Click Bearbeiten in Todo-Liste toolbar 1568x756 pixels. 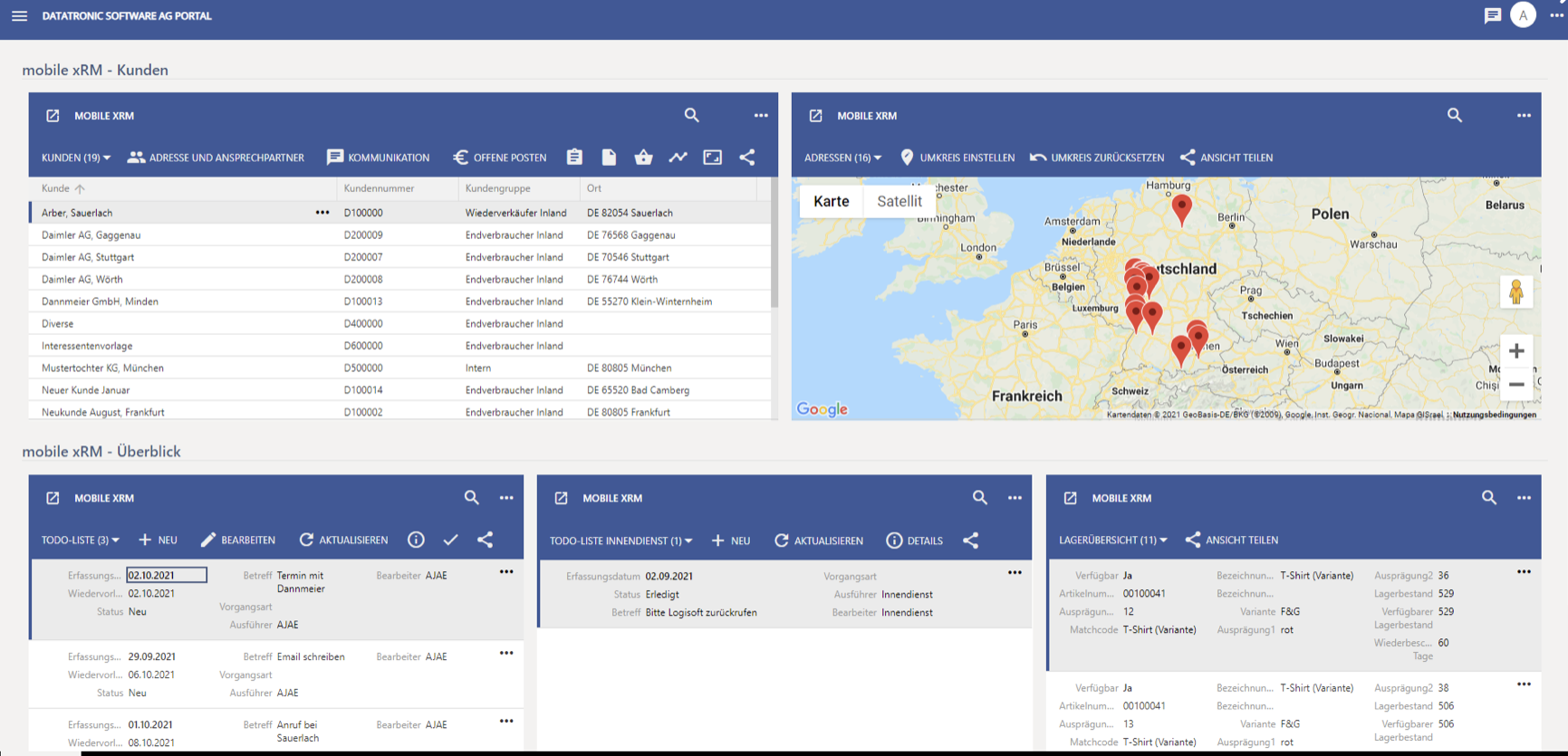pyautogui.click(x=237, y=540)
